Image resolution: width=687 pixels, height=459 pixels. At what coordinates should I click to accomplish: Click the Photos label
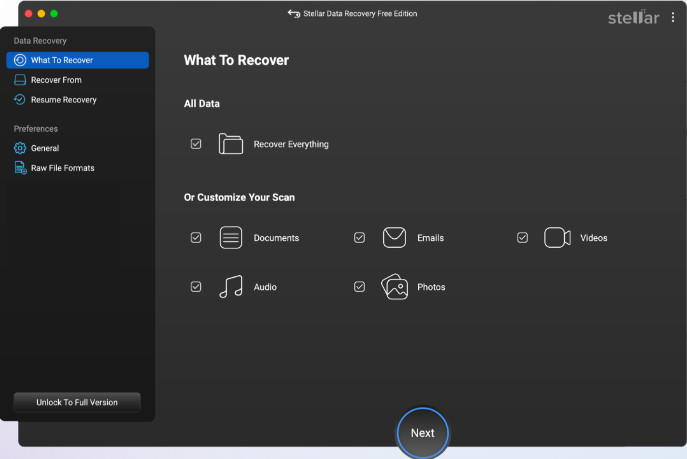[x=431, y=287]
